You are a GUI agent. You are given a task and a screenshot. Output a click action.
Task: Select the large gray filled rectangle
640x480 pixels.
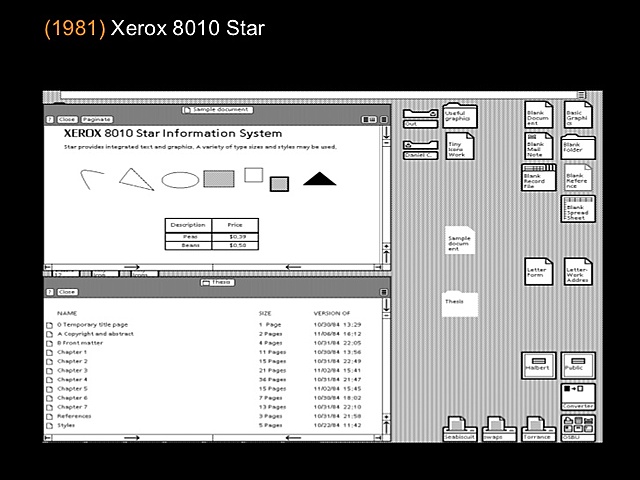(x=219, y=179)
